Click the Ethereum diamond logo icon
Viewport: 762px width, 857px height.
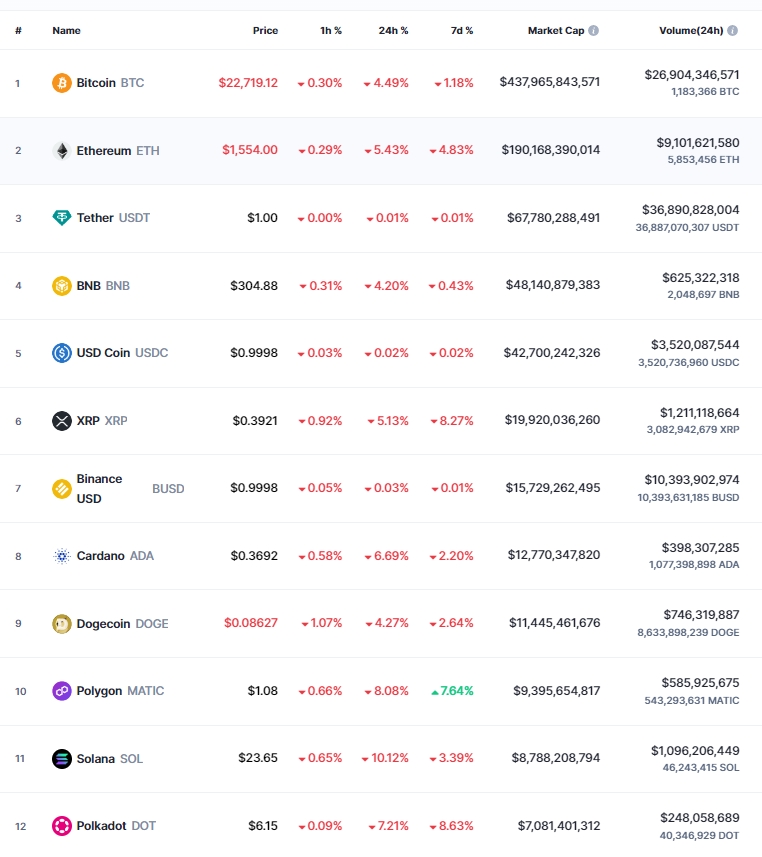point(62,151)
